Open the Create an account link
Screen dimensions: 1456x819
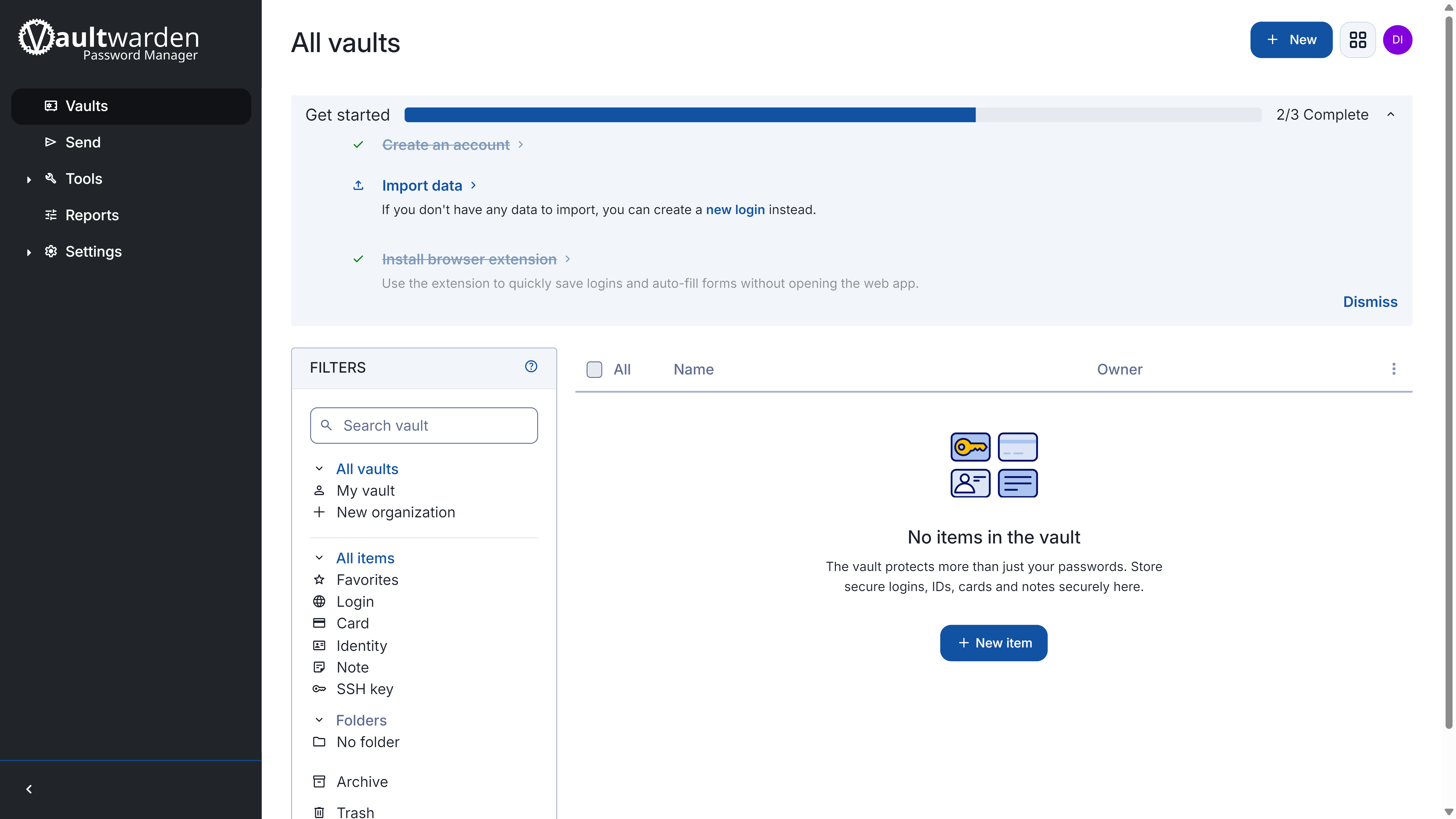[446, 145]
